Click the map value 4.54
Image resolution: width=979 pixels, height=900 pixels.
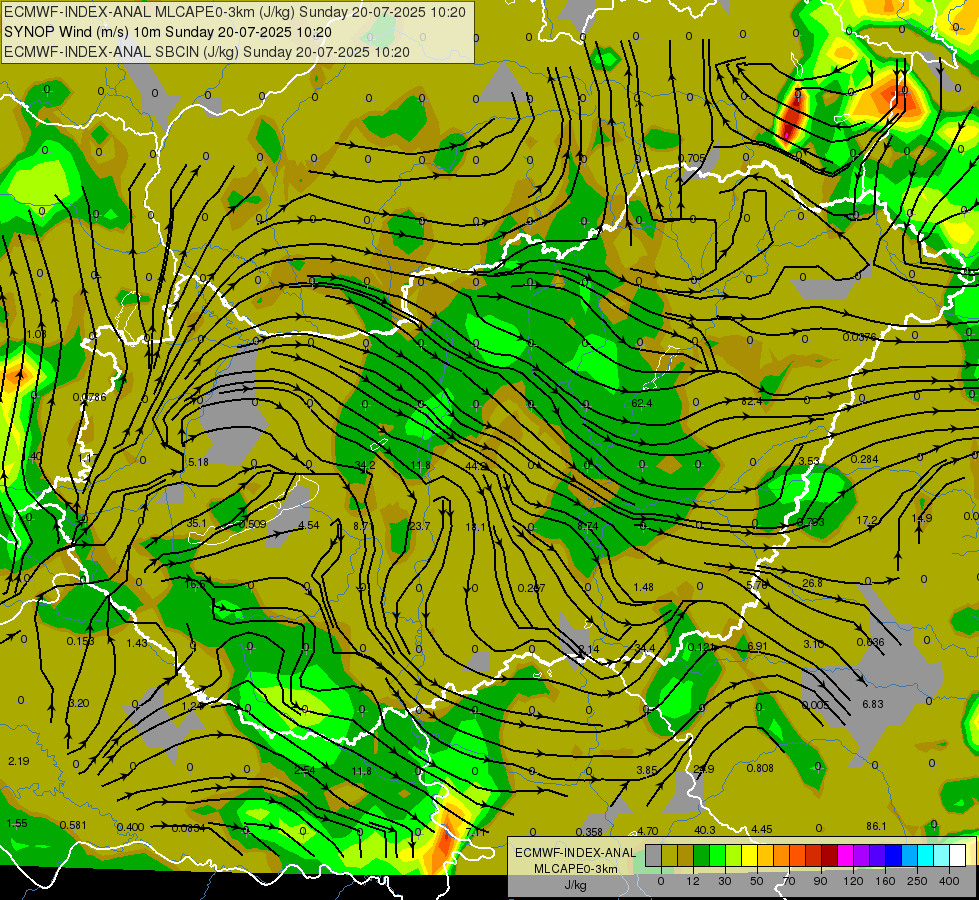click(x=309, y=525)
